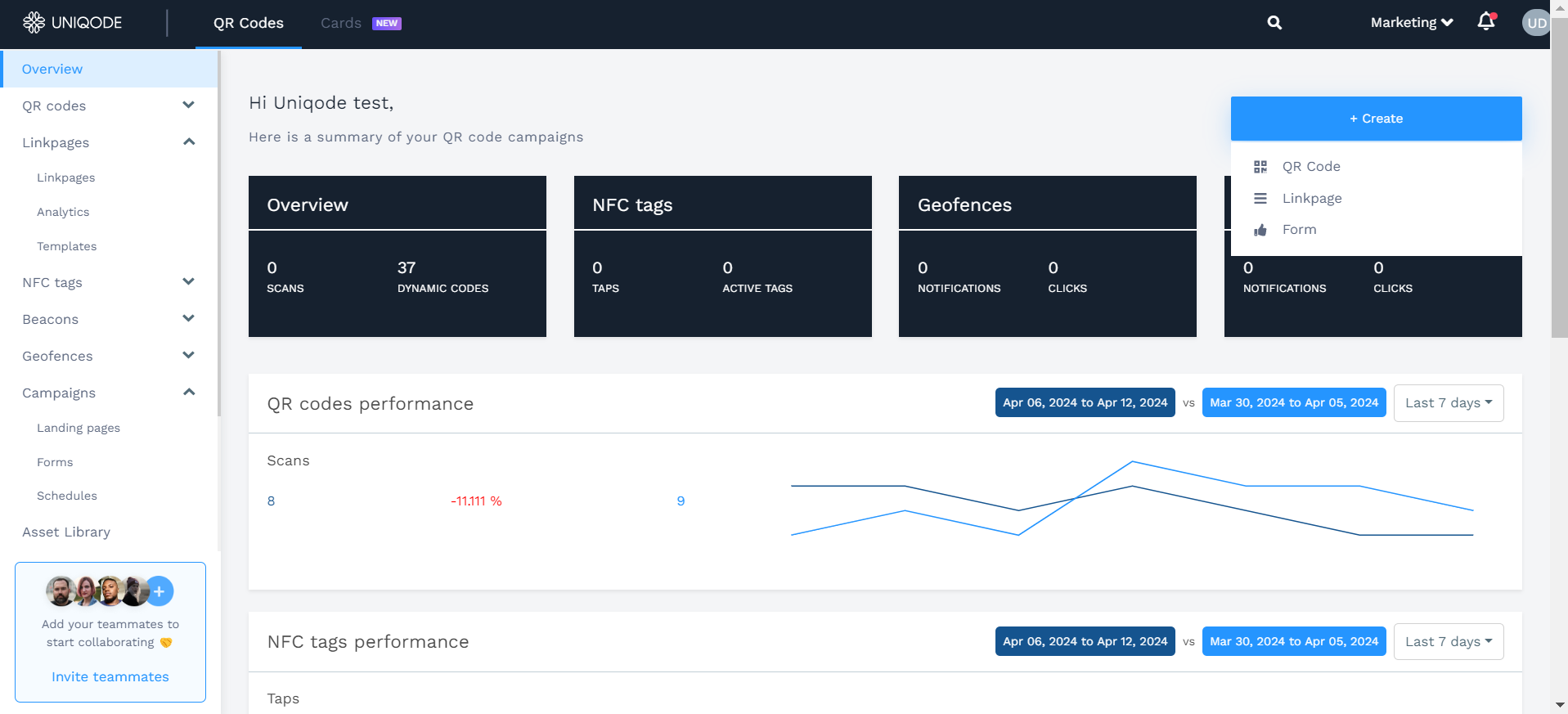Open NFC tags Last 7 days dropdown
This screenshot has width=1568, height=714.
[1449, 642]
